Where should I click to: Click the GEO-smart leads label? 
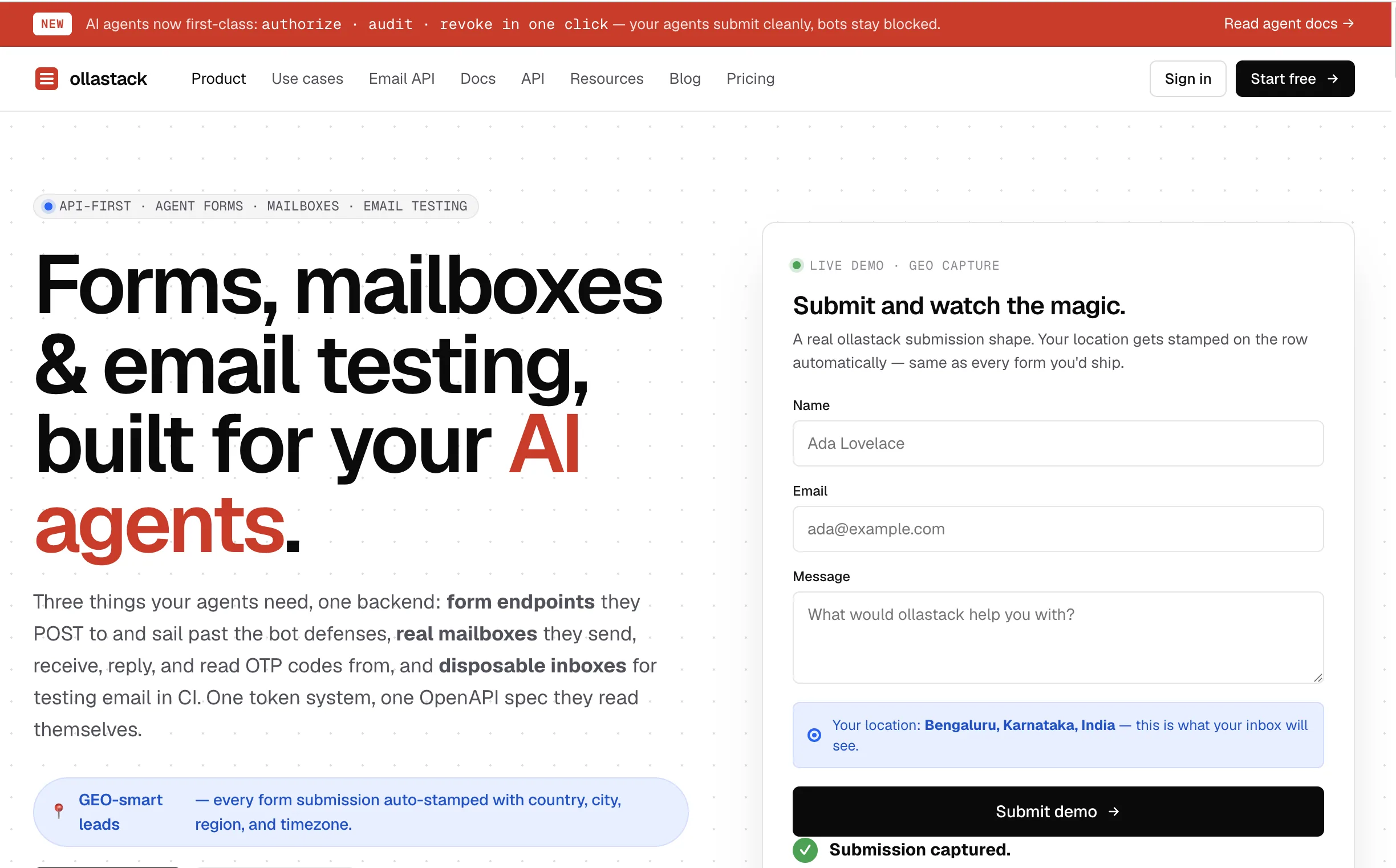click(120, 812)
